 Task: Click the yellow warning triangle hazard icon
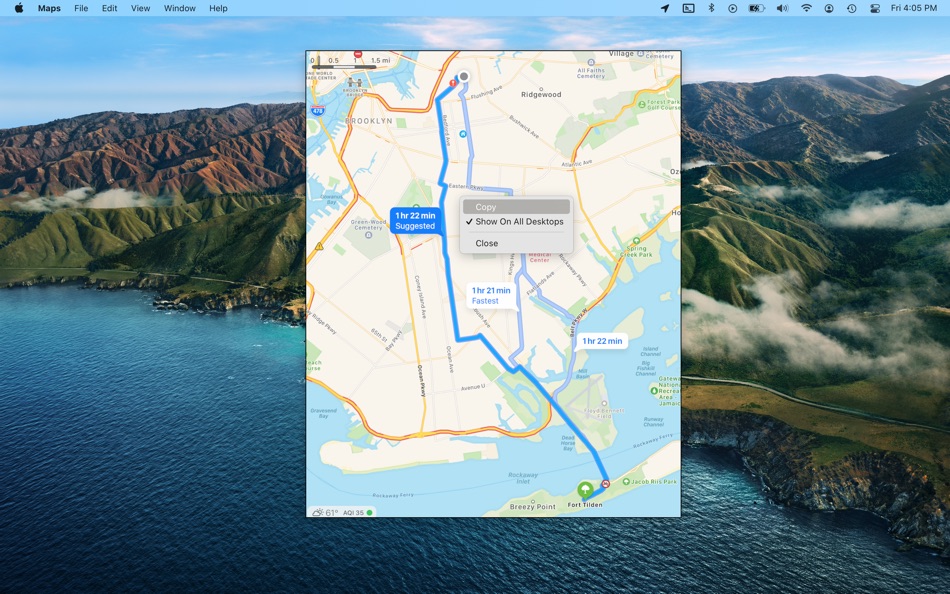[x=319, y=247]
